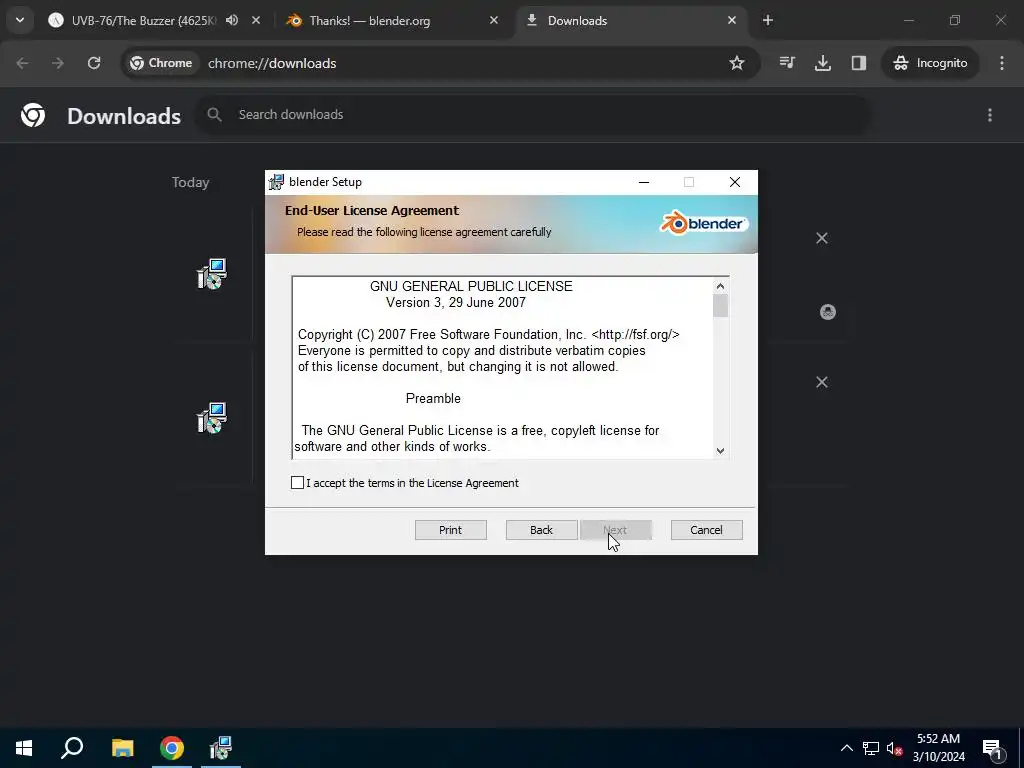Click the Search downloads field
The image size is (1024, 768).
coord(536,115)
